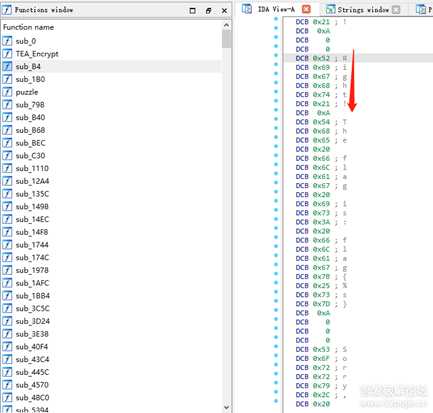Click DCB 0x54 ; T line
Screen dimensions: 433x413
[x=321, y=122]
